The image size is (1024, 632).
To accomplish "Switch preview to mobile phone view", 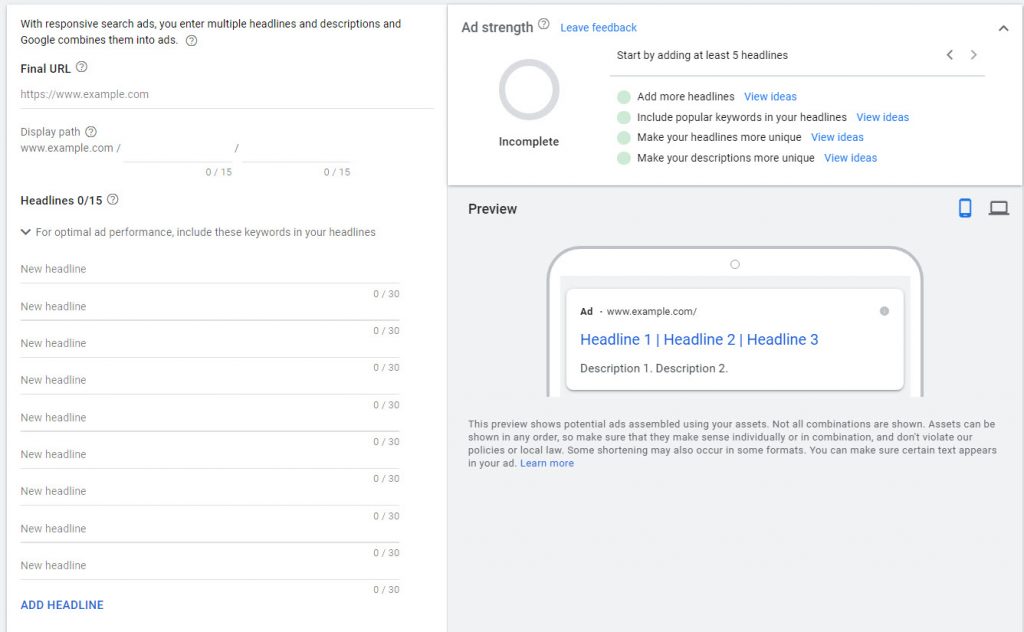I will tap(965, 208).
